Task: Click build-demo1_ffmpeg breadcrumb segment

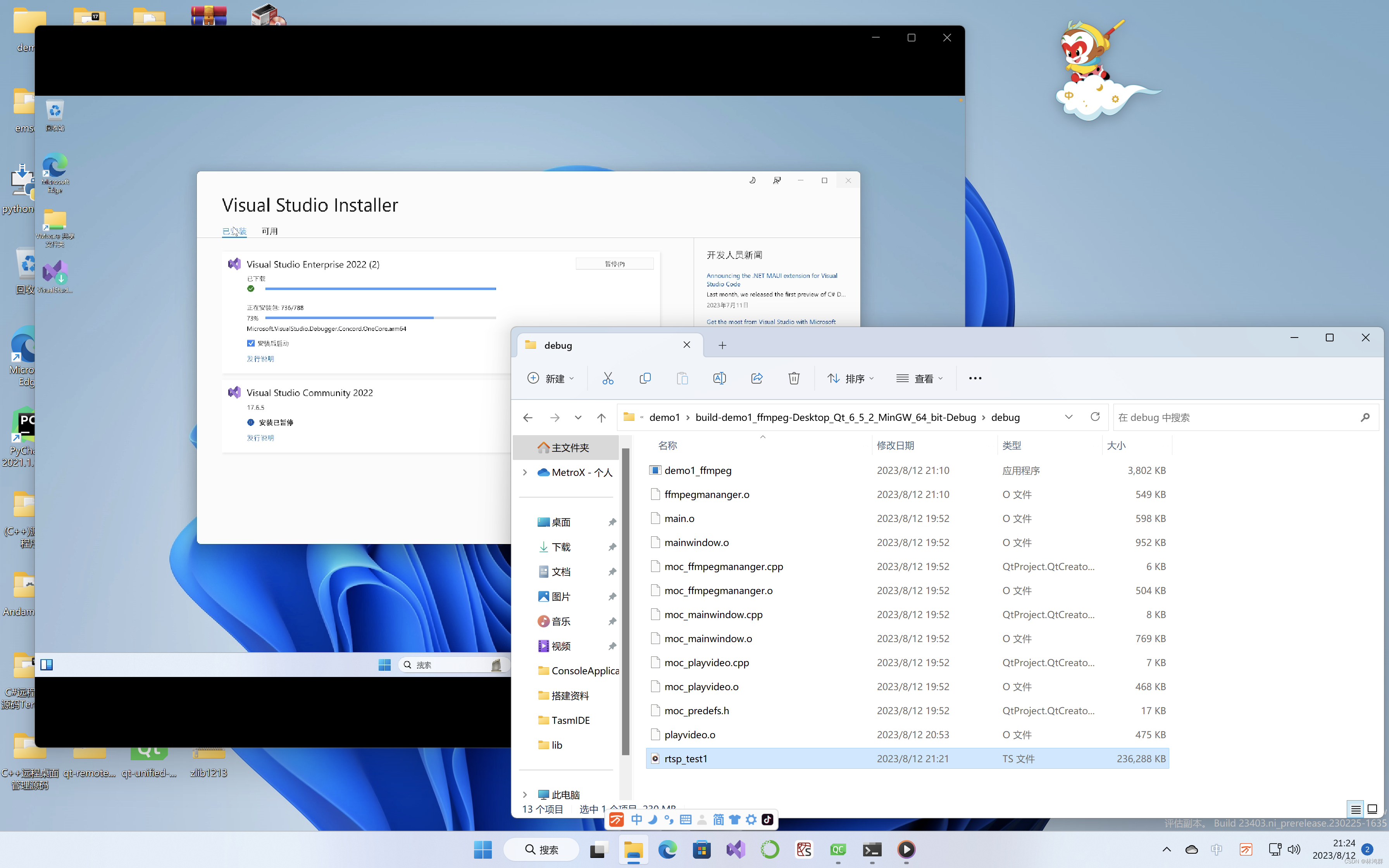Action: (x=835, y=417)
